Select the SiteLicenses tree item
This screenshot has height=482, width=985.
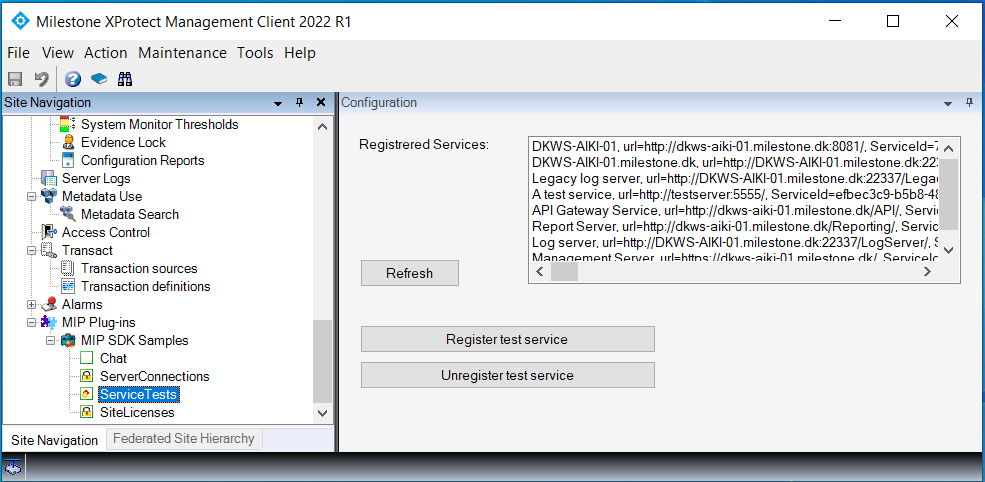[x=137, y=413]
